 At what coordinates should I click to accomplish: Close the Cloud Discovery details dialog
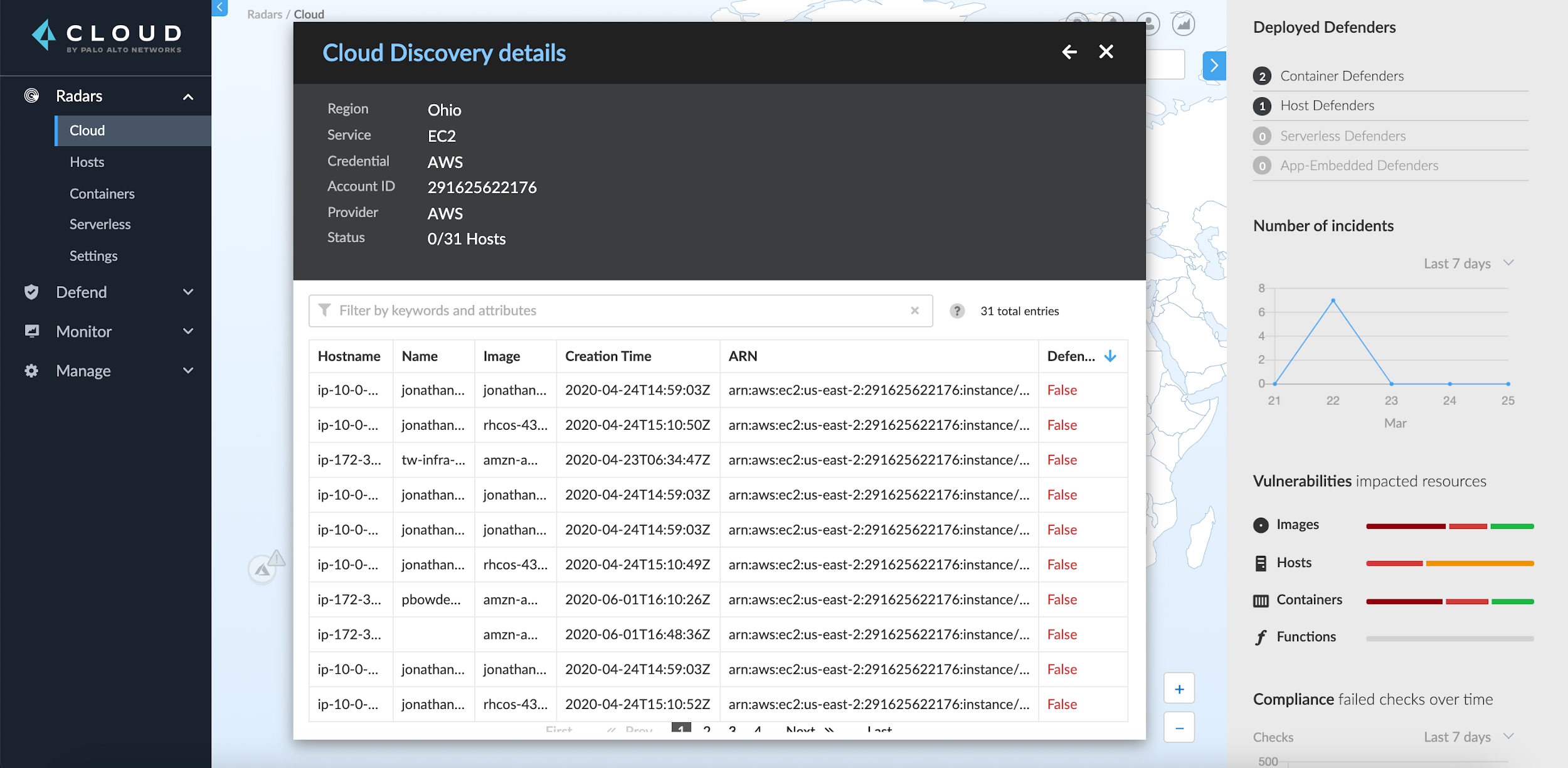point(1106,51)
